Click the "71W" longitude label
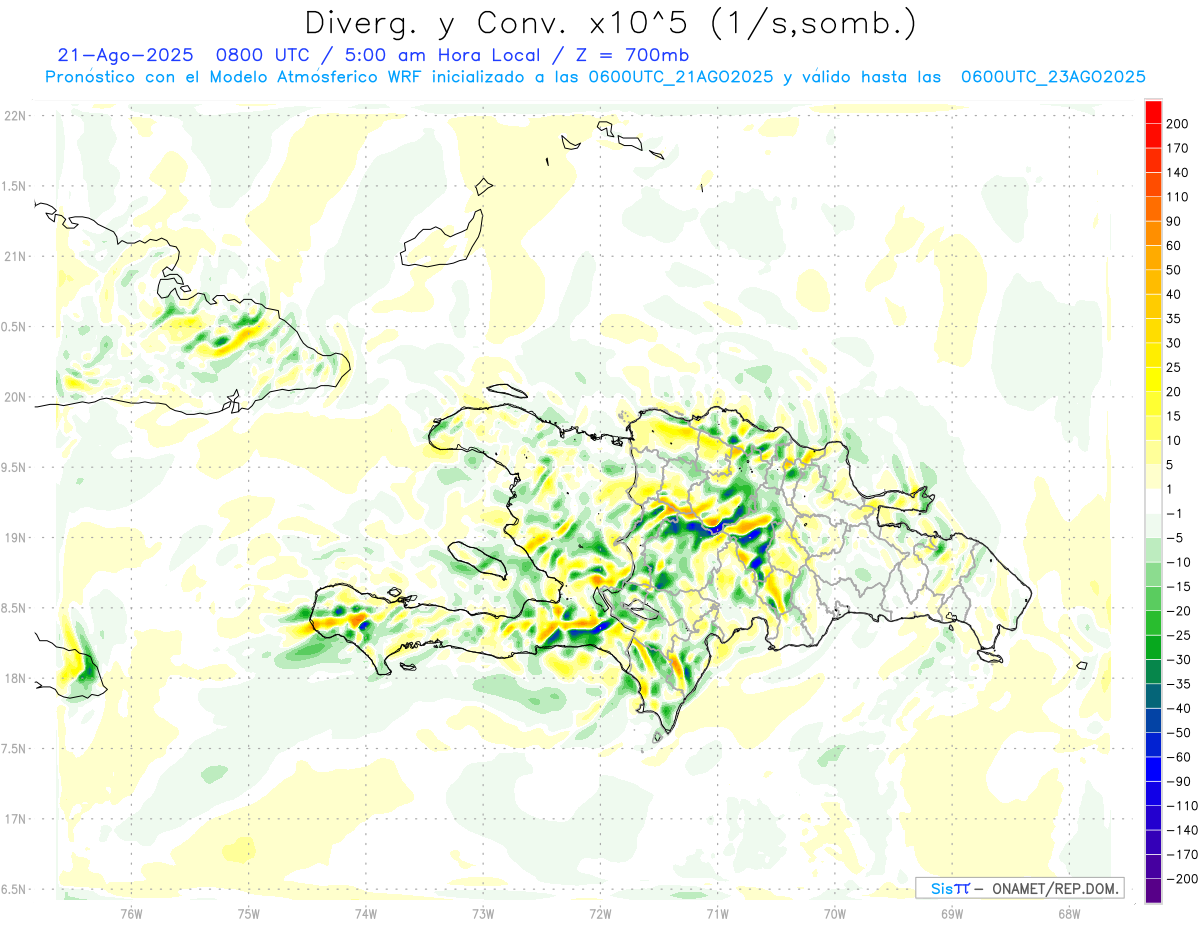 point(717,914)
